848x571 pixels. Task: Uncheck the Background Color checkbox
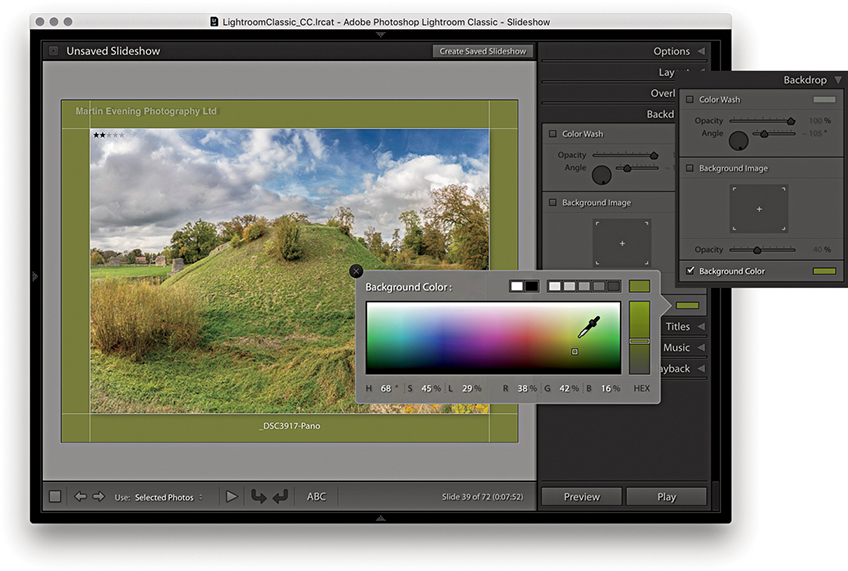click(691, 271)
